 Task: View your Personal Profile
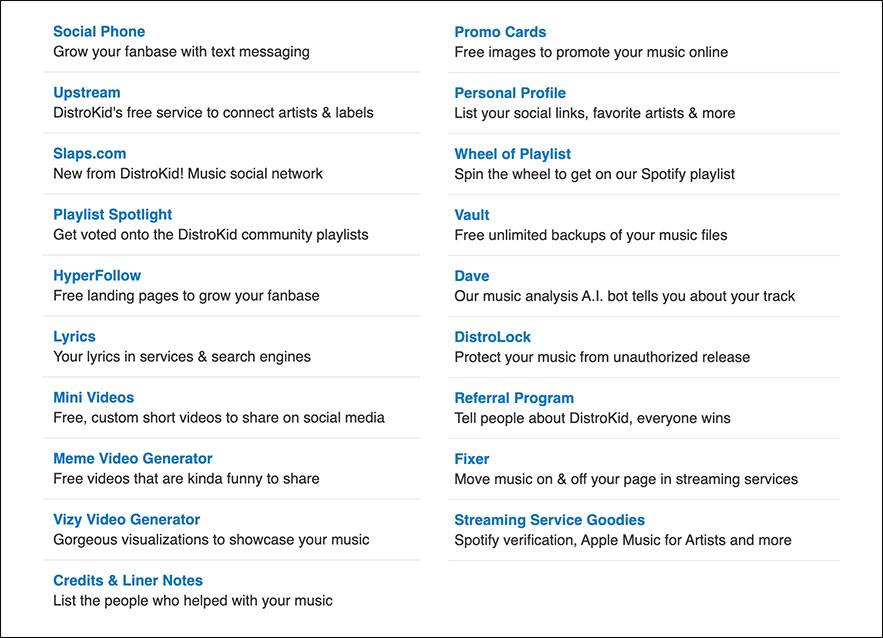point(510,92)
